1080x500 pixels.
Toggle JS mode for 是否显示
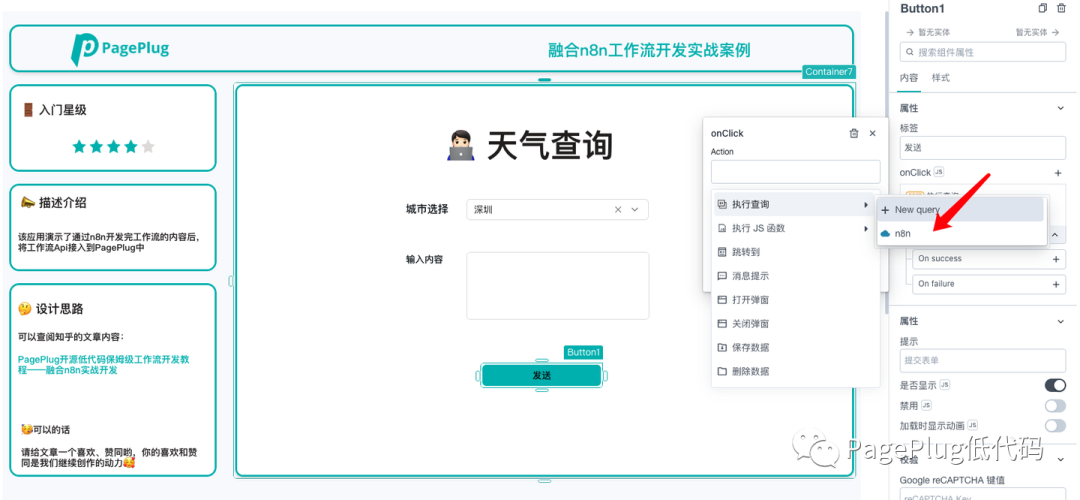coord(944,384)
